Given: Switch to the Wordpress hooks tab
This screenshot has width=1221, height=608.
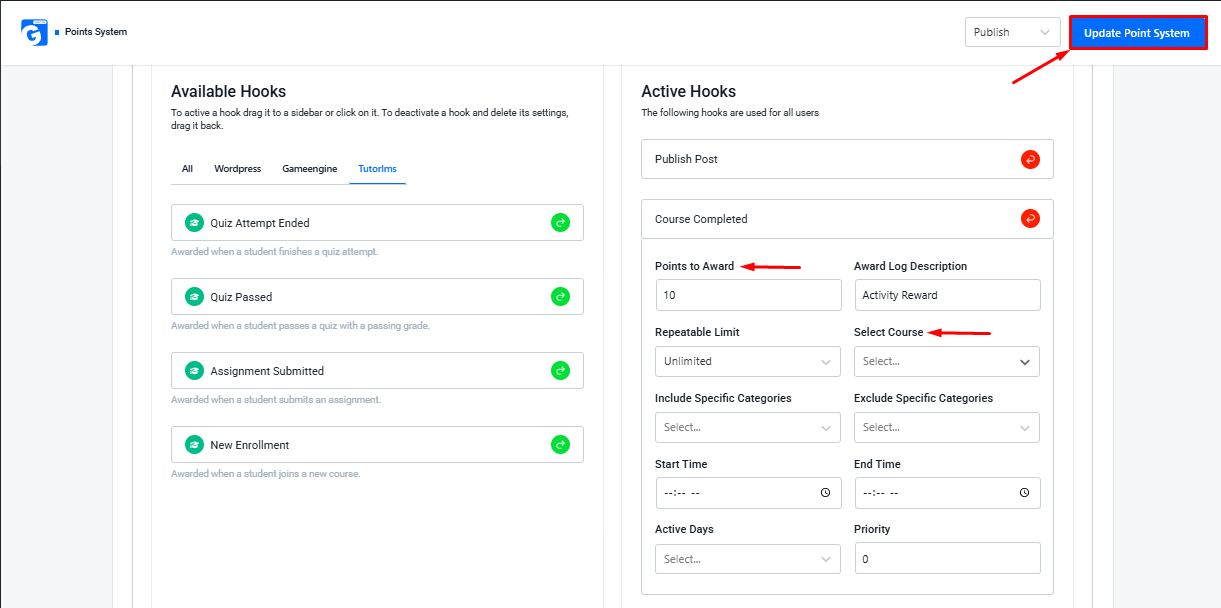Looking at the screenshot, I should [x=237, y=169].
